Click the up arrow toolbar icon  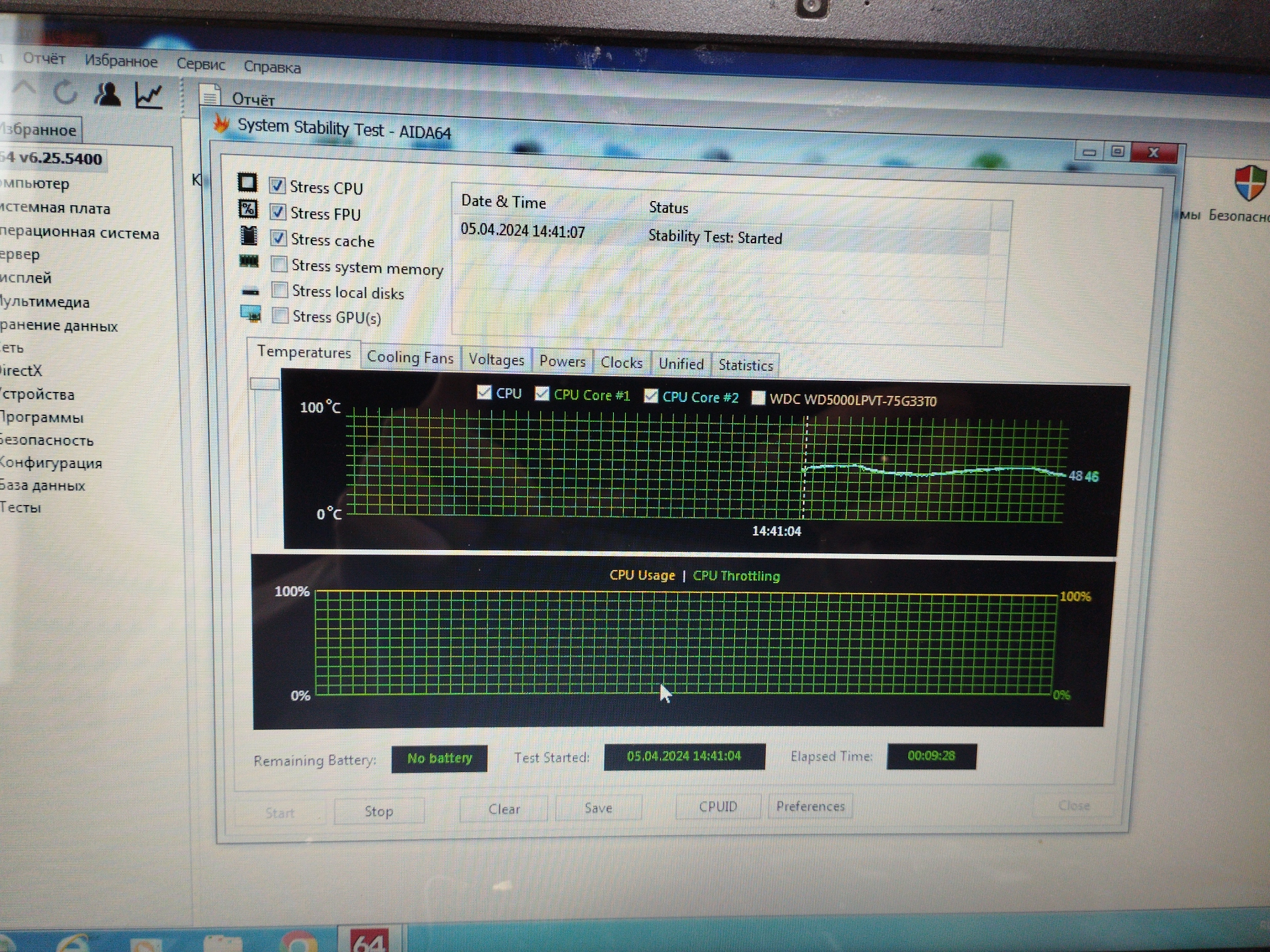pyautogui.click(x=23, y=89)
